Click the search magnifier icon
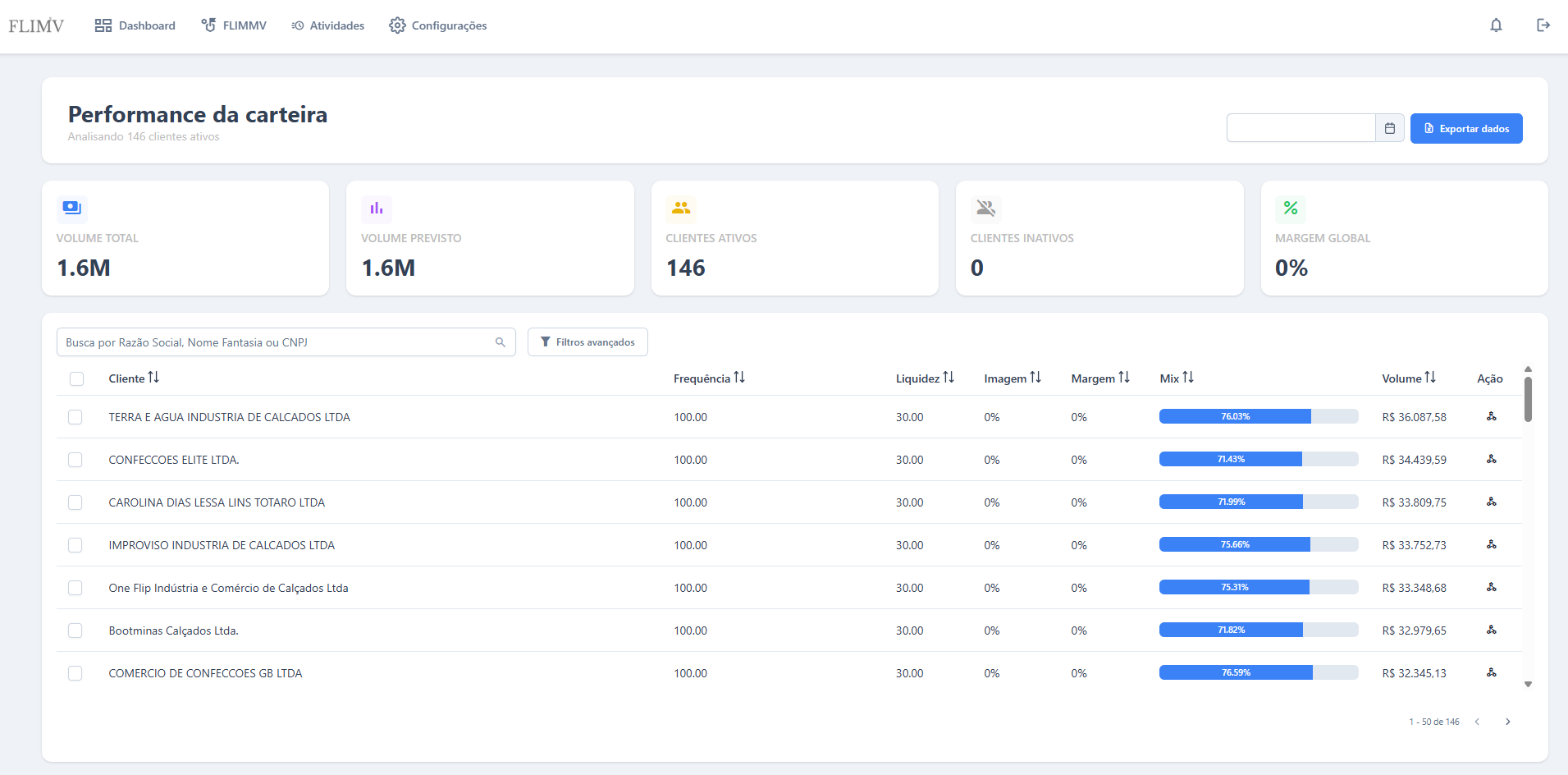This screenshot has width=1568, height=775. pos(500,342)
